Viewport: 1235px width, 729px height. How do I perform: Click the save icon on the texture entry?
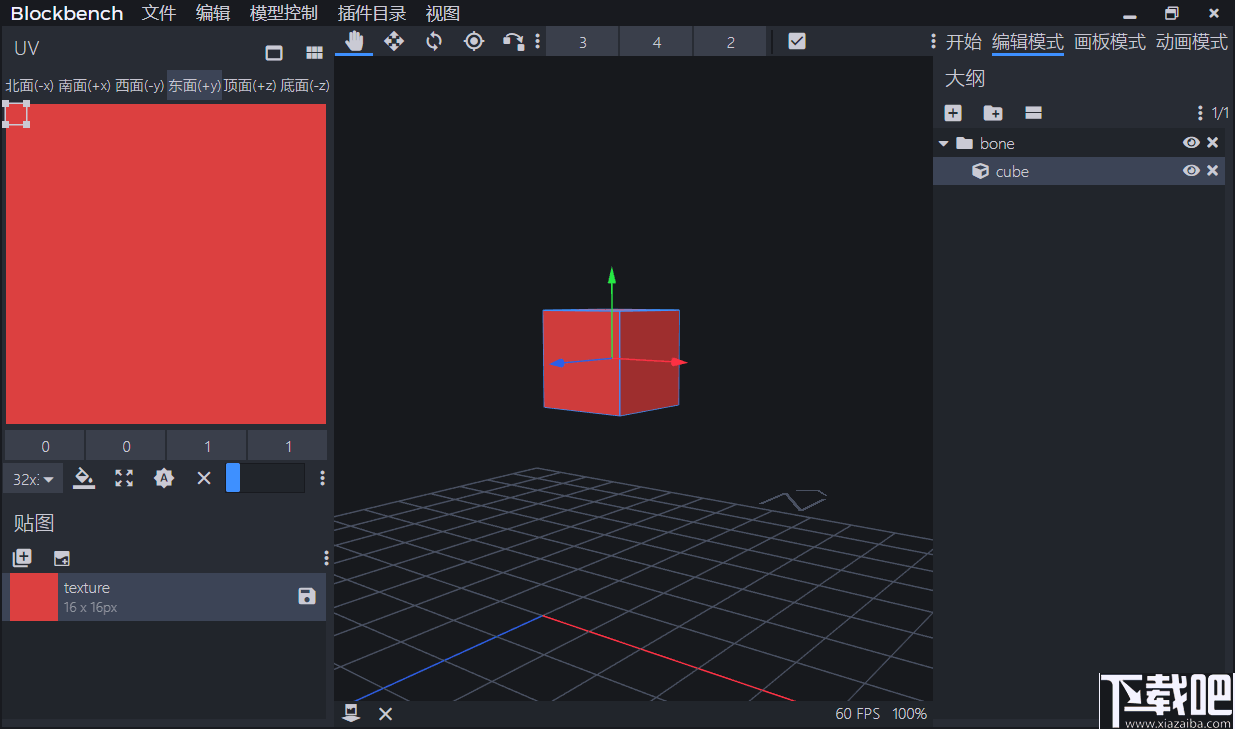305,597
